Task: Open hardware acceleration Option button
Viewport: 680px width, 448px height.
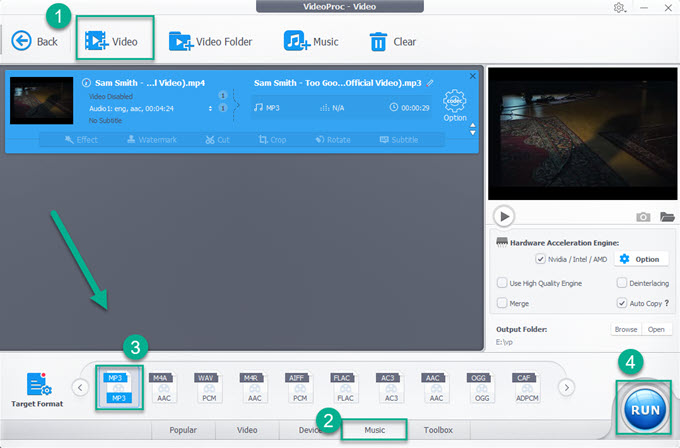Action: click(640, 259)
